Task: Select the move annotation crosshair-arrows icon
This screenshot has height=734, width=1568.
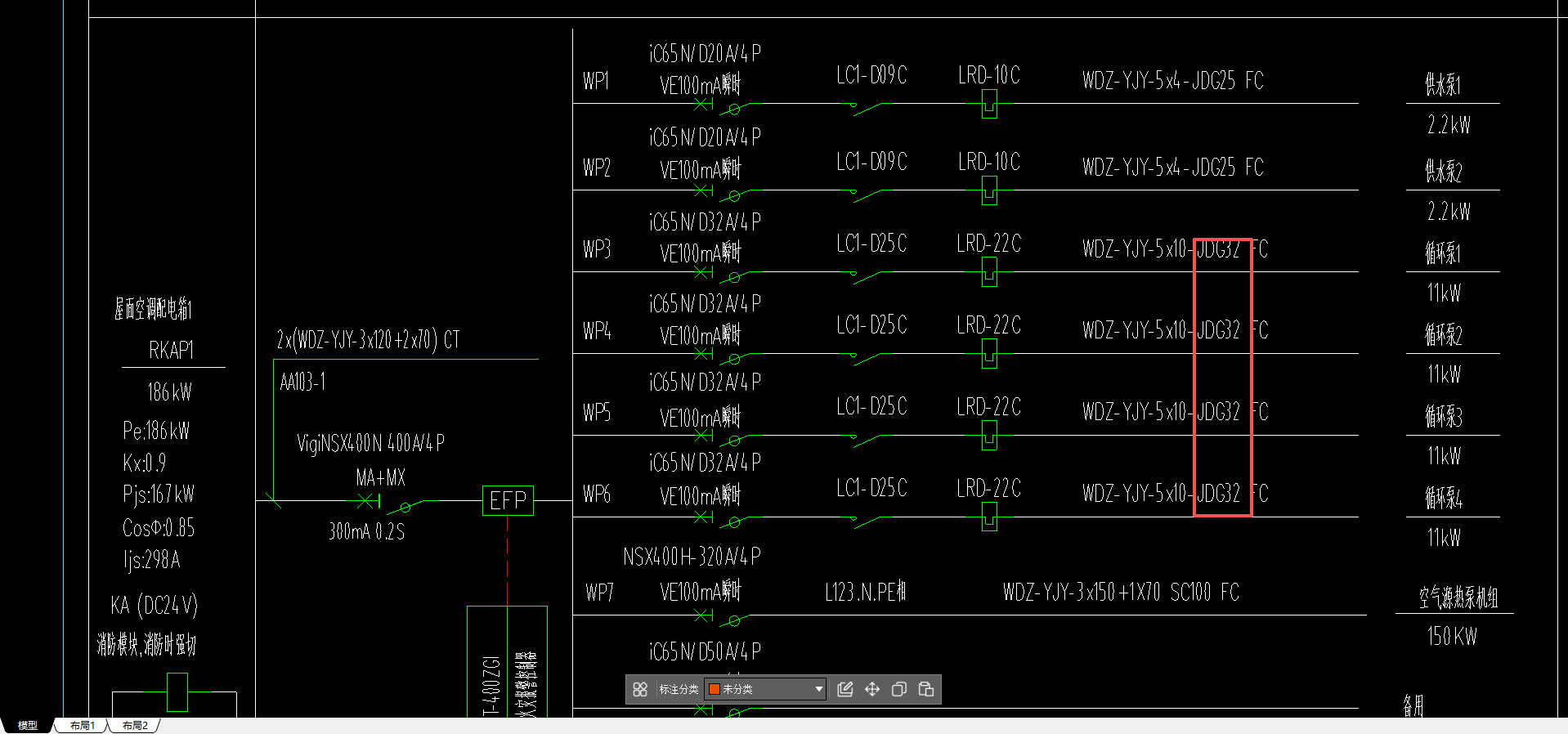Action: pyautogui.click(x=872, y=689)
